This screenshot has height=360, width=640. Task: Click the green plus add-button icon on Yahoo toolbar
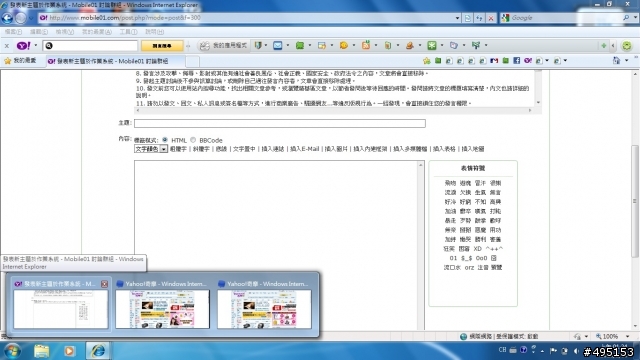[603, 46]
